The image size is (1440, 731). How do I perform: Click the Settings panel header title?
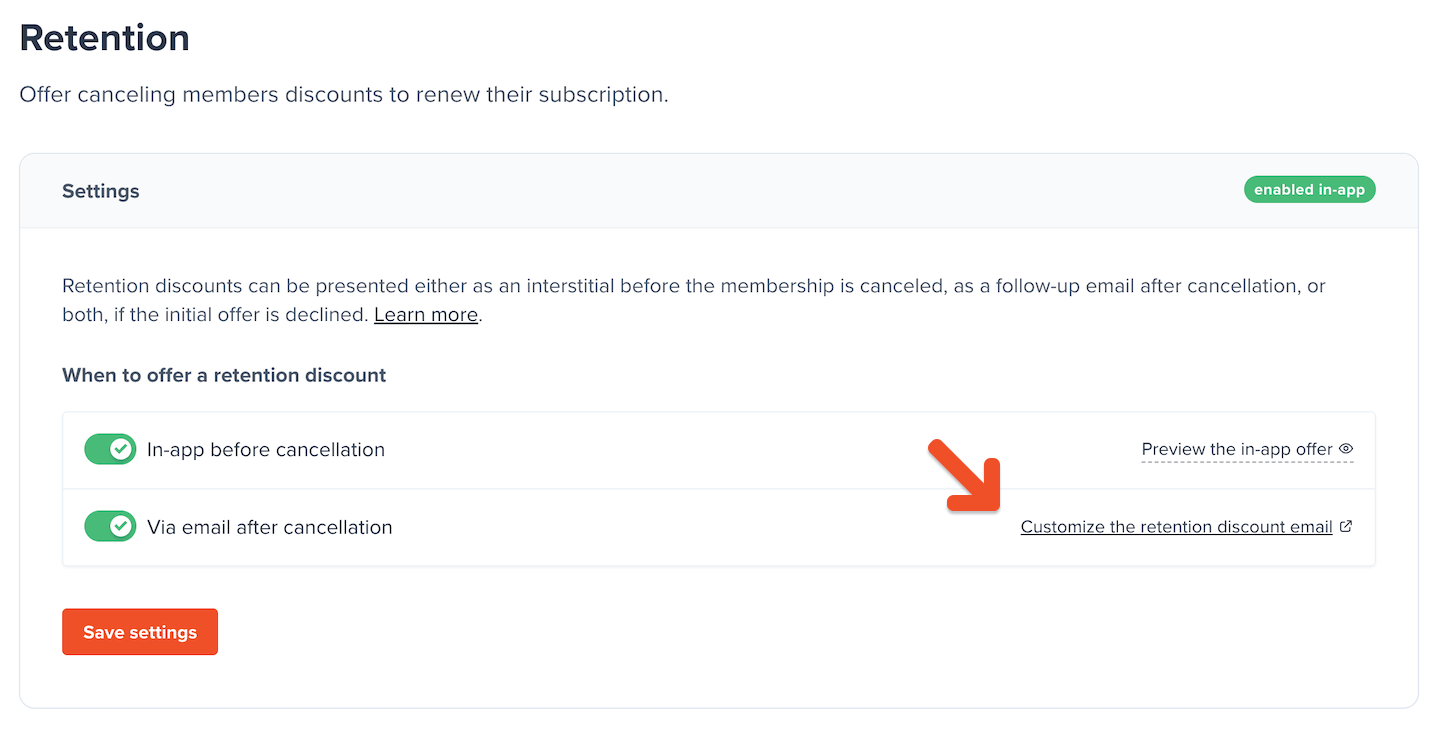click(x=101, y=191)
